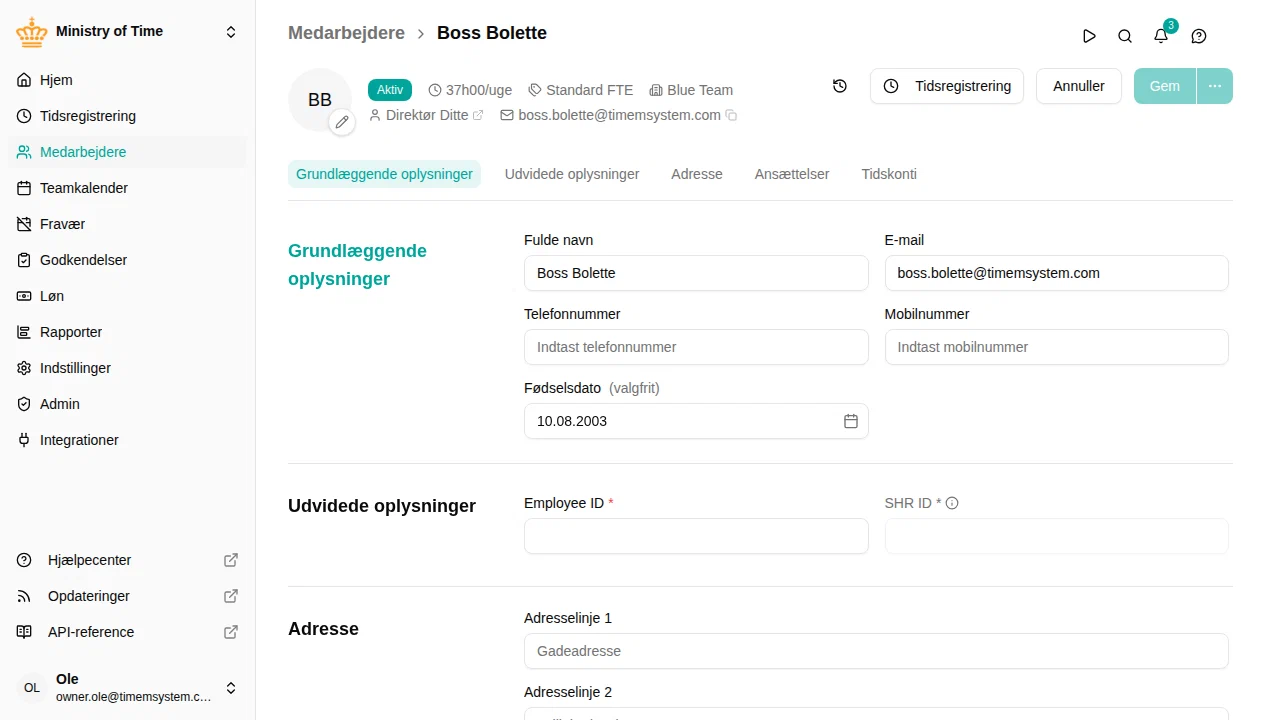Open Tidsregistrering in the sidebar
Screen dimensions: 1280x720
[x=127, y=116]
